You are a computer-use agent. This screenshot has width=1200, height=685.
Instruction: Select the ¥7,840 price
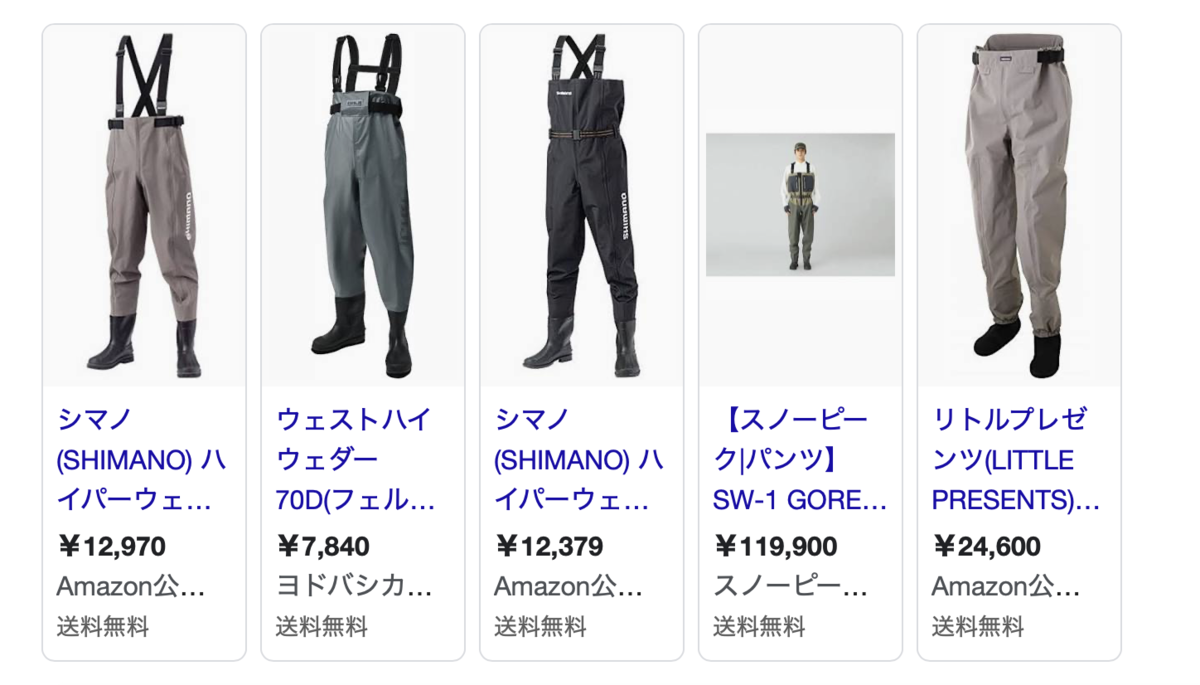(323, 547)
